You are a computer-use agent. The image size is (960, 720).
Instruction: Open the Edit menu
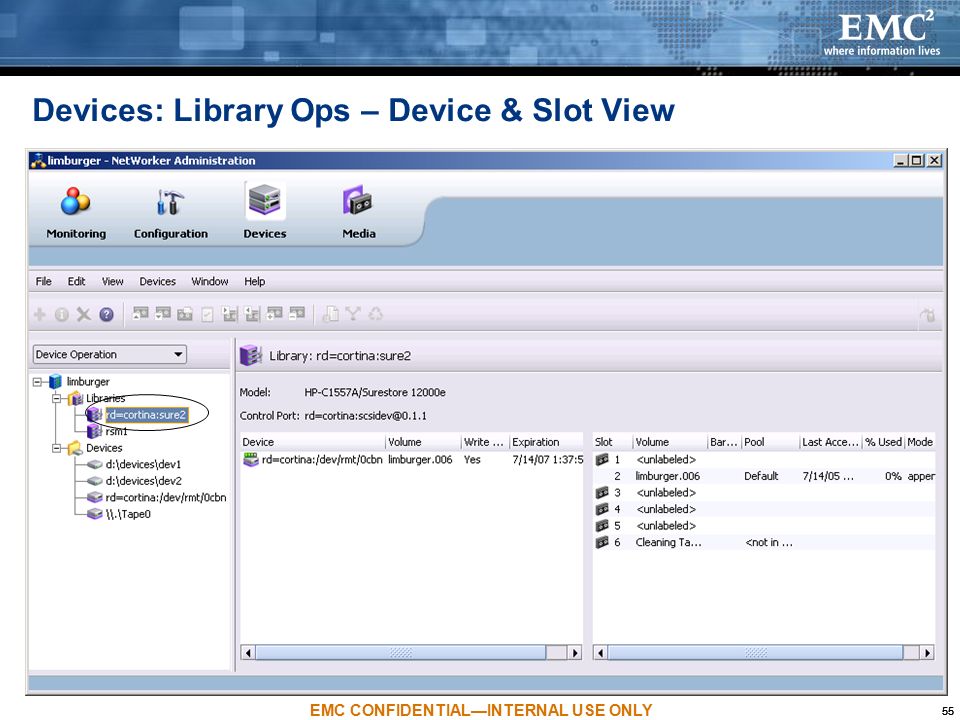pos(77,282)
